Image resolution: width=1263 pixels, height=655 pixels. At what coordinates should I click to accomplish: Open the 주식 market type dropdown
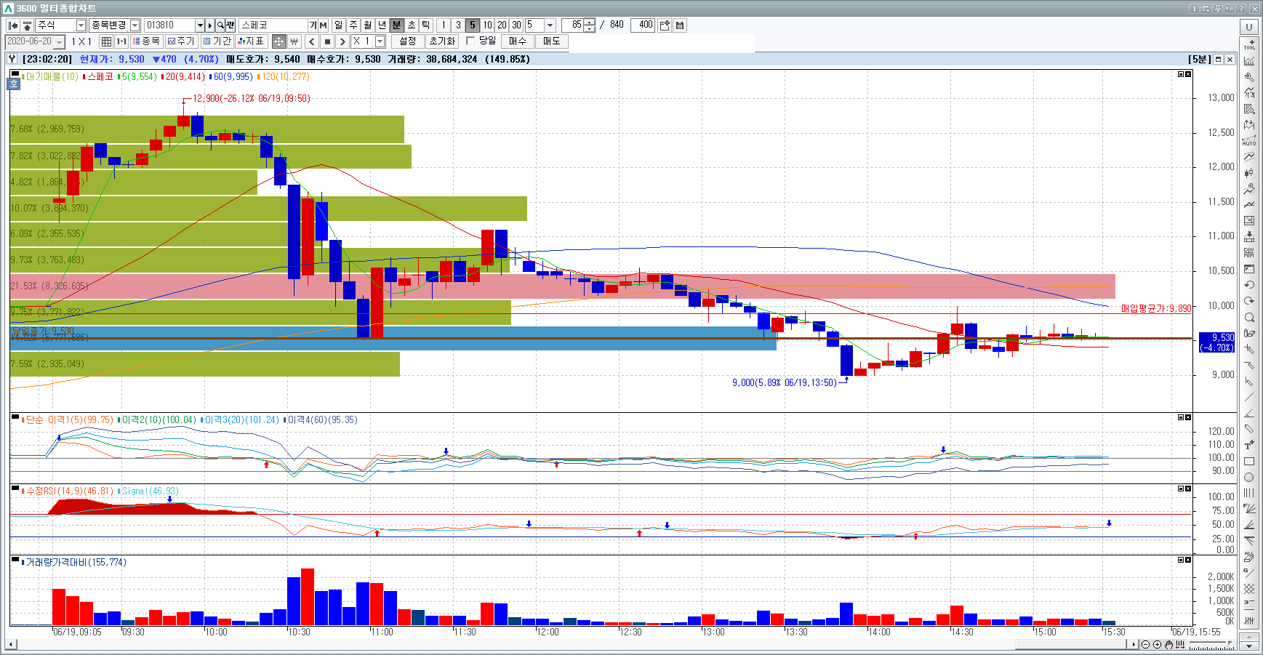click(81, 25)
